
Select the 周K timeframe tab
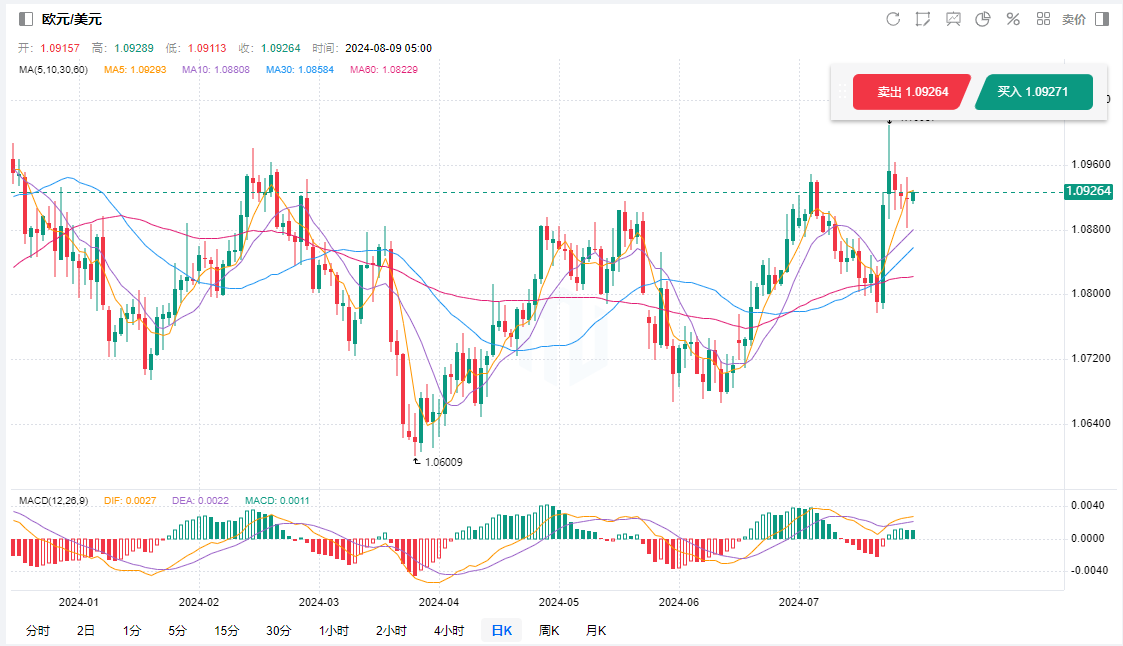(x=549, y=630)
